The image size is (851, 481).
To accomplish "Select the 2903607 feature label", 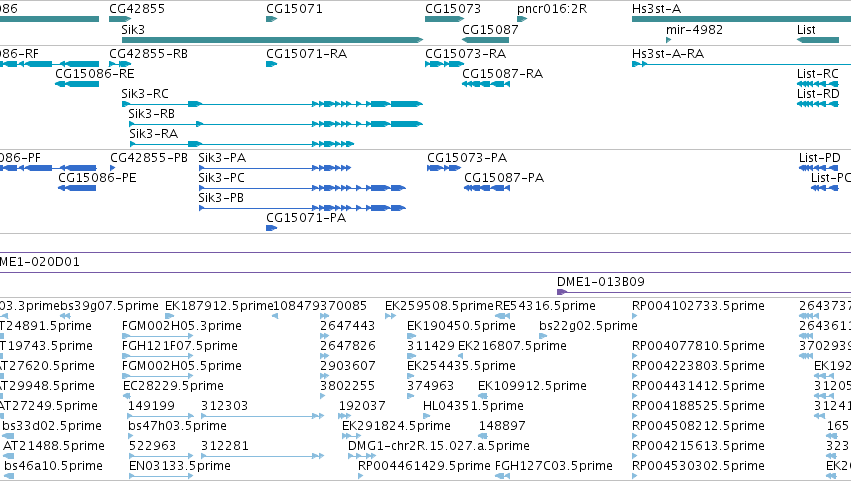I will [x=347, y=366].
